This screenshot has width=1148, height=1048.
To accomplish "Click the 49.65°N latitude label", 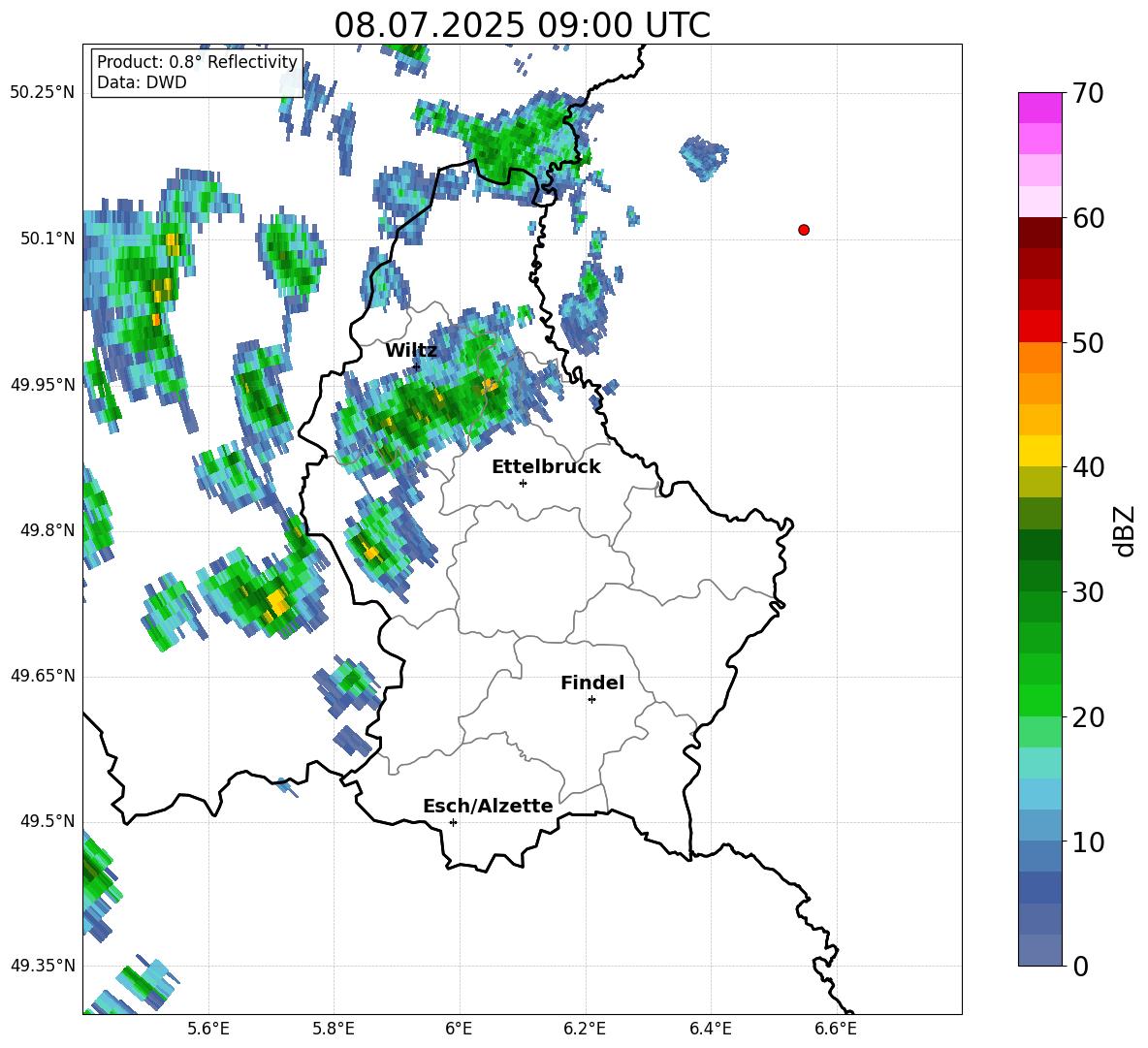I will point(43,676).
